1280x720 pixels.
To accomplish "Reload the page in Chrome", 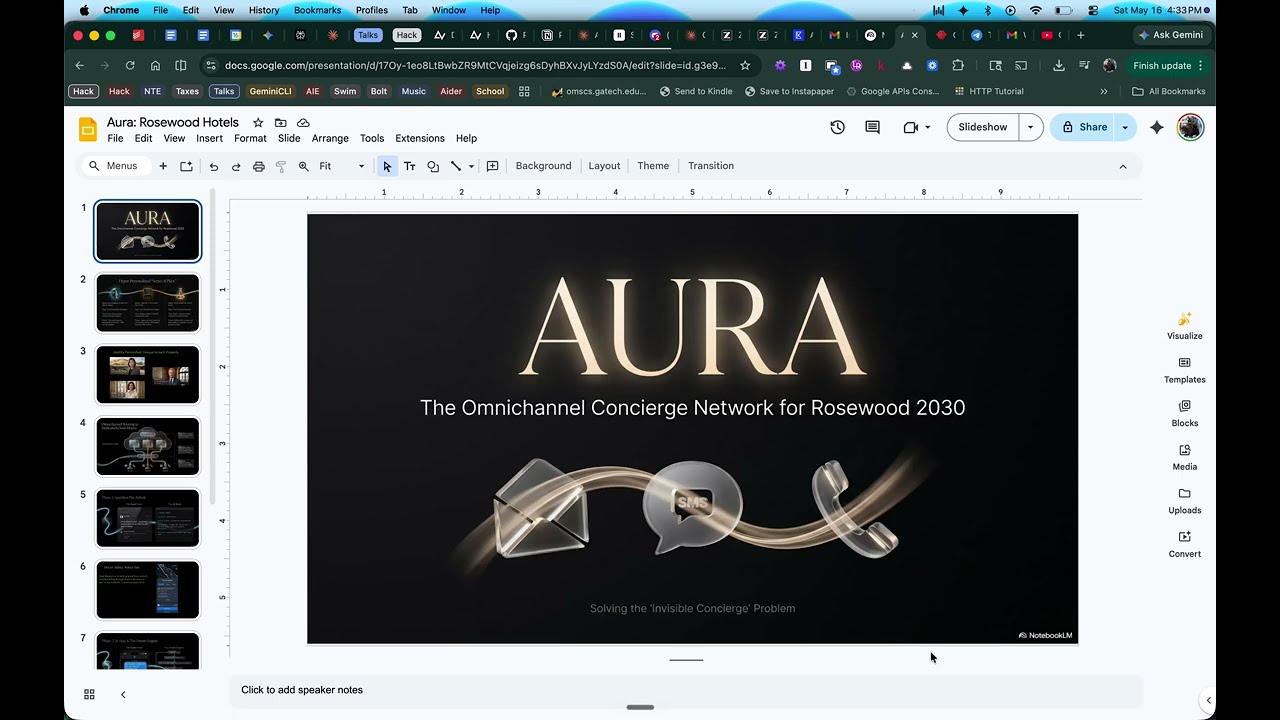I will [130, 65].
